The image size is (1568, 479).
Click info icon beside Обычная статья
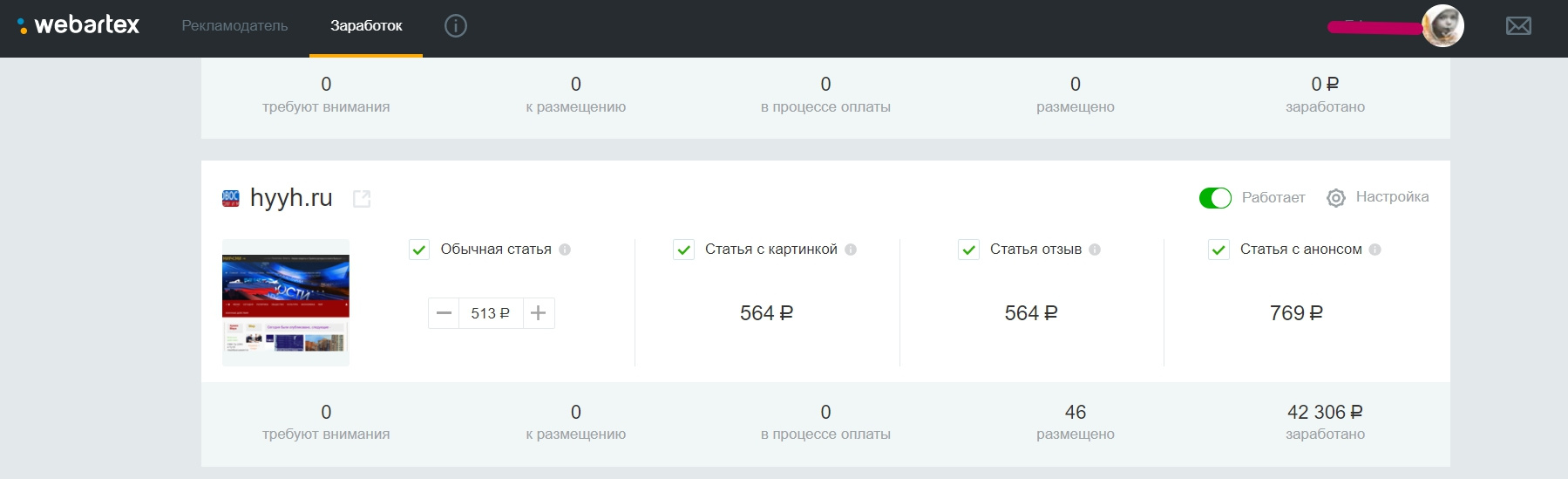(565, 250)
